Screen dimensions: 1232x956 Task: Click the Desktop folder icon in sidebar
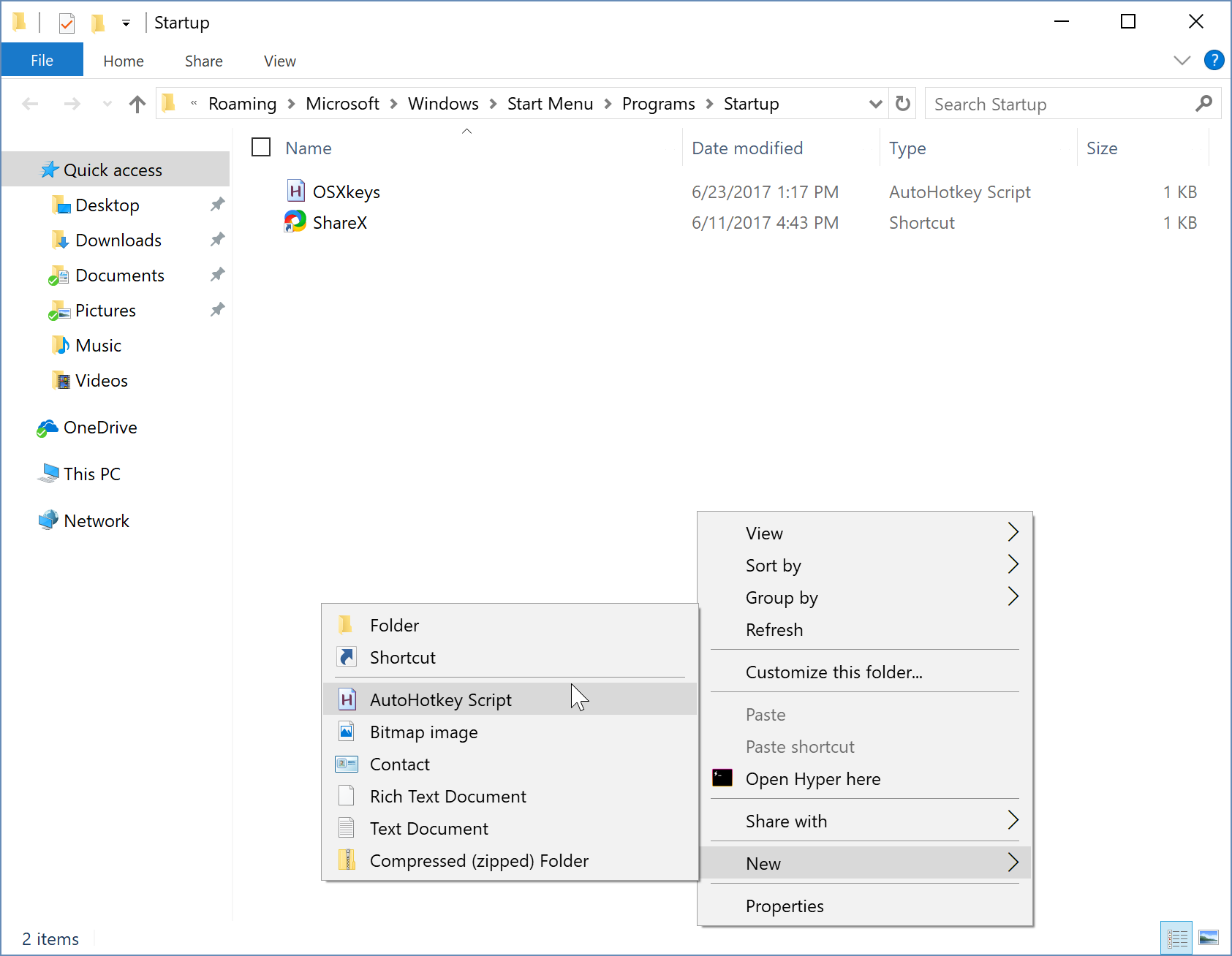click(x=61, y=205)
